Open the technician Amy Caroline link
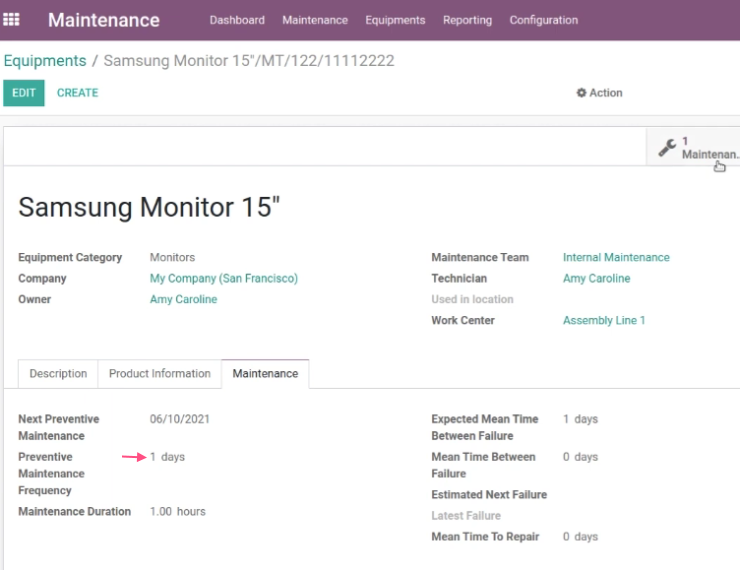 (x=597, y=278)
